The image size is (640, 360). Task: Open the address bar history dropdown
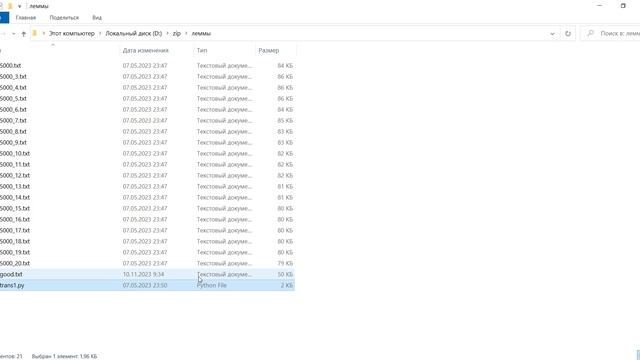(x=552, y=33)
